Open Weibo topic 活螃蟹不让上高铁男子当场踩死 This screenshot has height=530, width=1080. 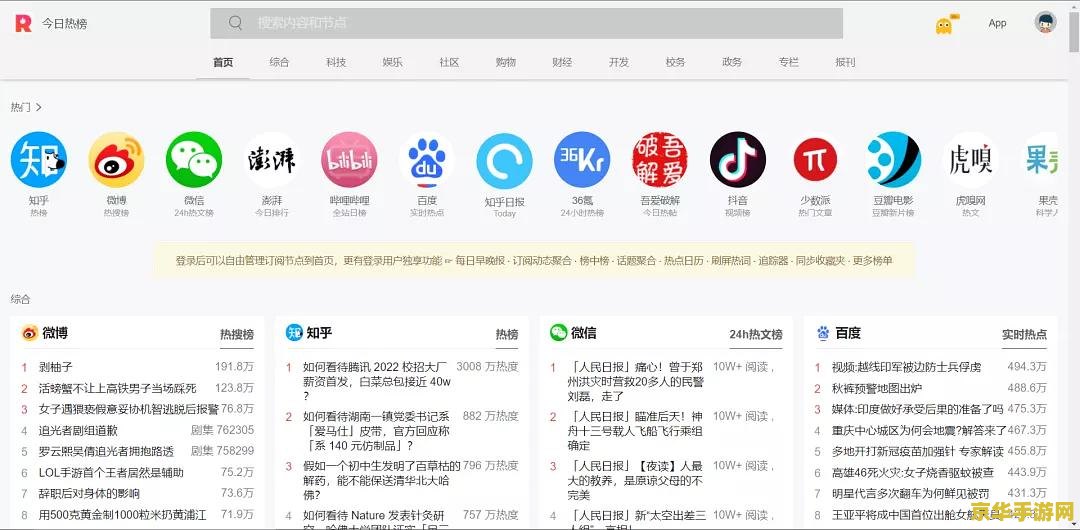click(x=118, y=388)
